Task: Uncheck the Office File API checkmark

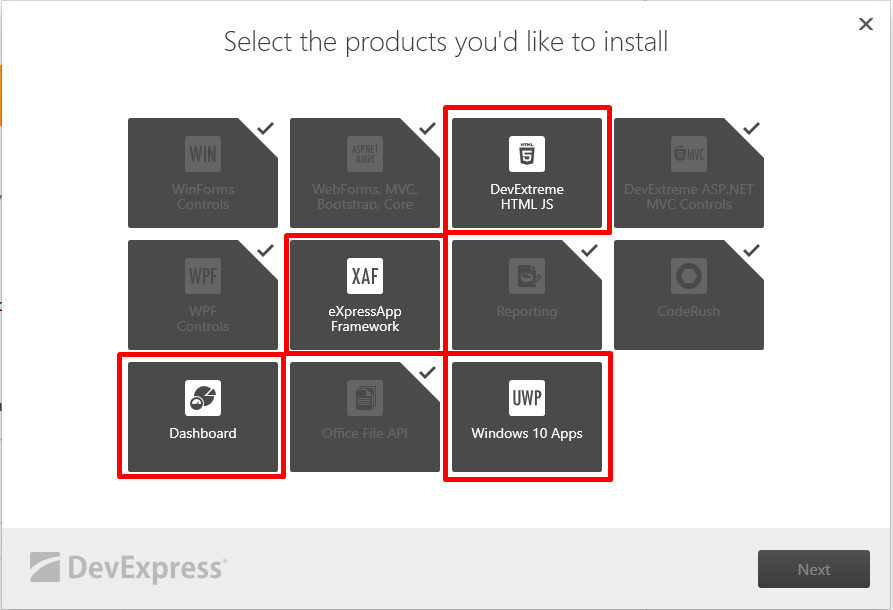Action: click(x=427, y=372)
